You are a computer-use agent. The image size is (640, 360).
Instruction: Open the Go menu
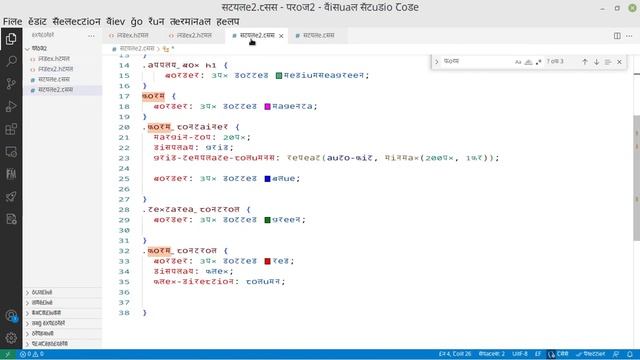[x=137, y=22]
